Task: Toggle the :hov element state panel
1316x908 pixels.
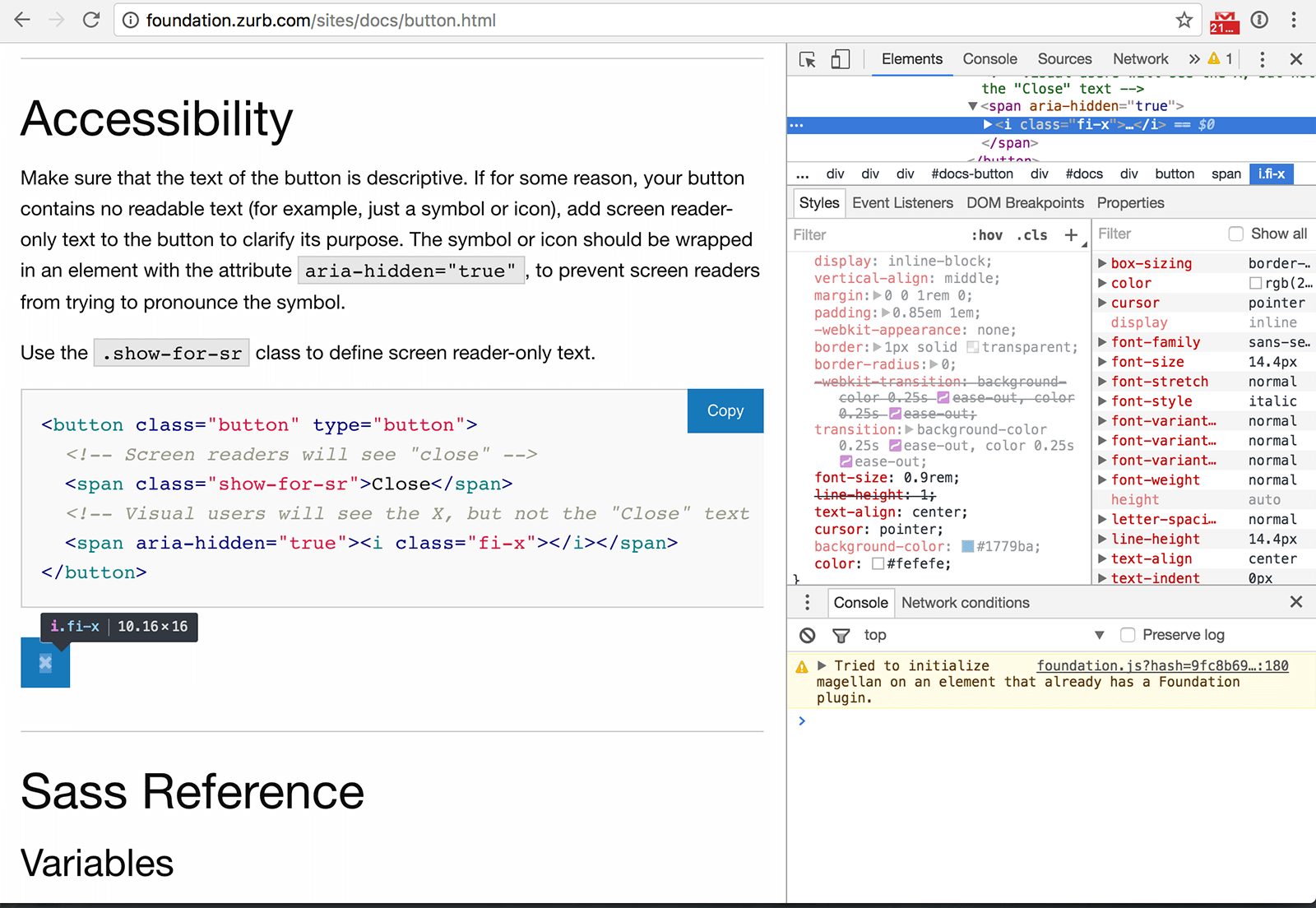Action: pos(987,235)
